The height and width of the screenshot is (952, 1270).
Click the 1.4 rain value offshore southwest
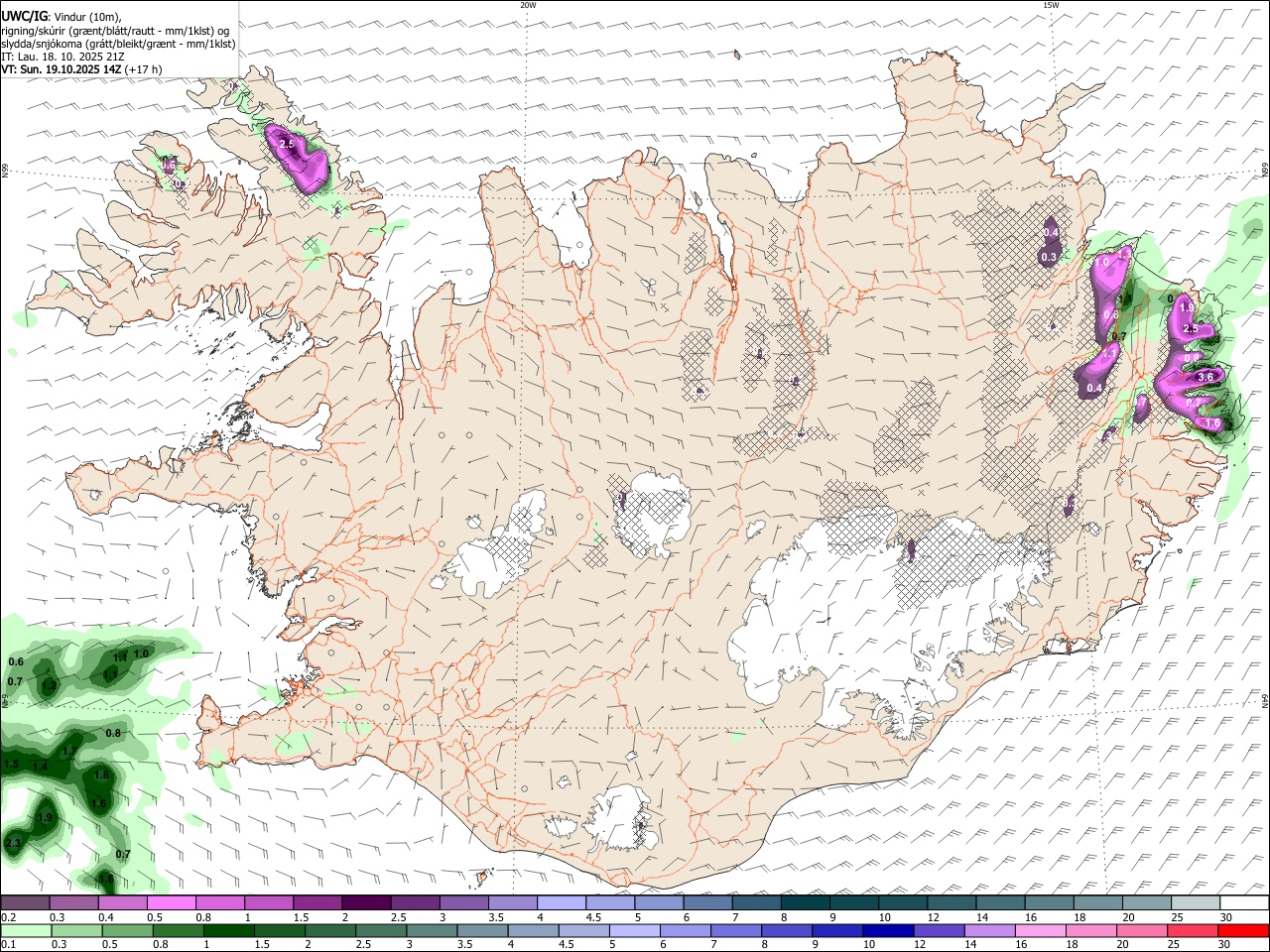[x=40, y=767]
